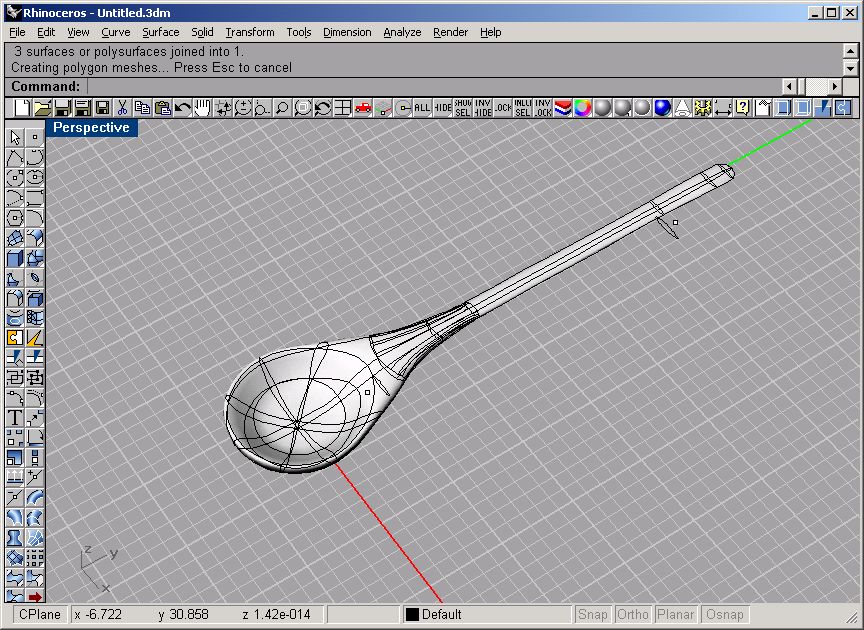This screenshot has height=630, width=864.
Task: Click the Rhinoceros title bar app icon
Action: pos(14,12)
